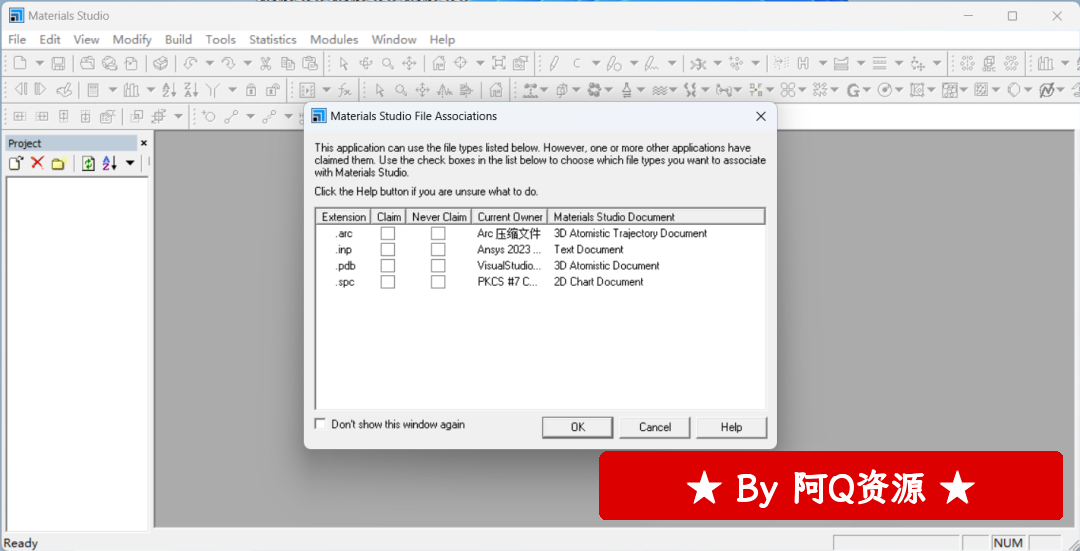Click the fx function icon in toolbar
The image size is (1080, 551).
[x=344, y=90]
